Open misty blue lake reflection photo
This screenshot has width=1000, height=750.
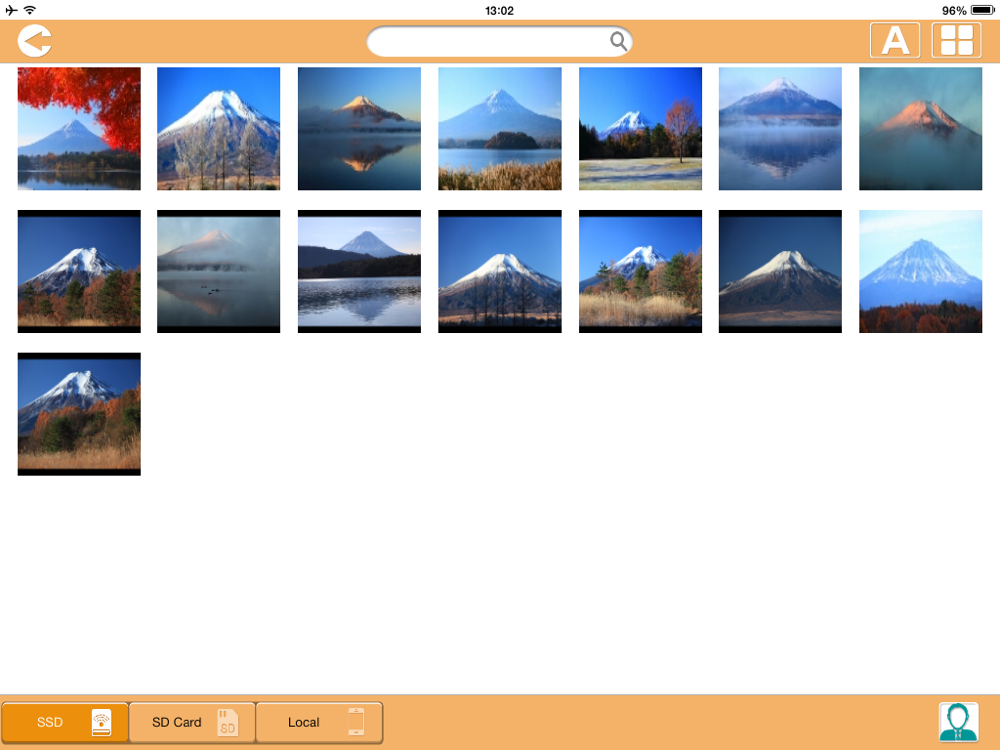coord(780,129)
